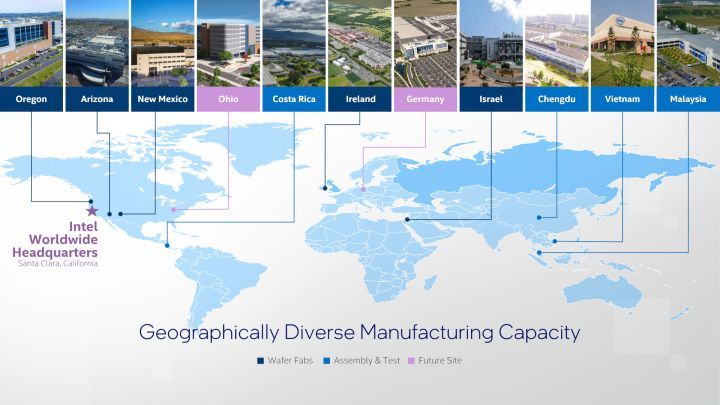Open the Chengdu facility photo
The width and height of the screenshot is (720, 405).
[x=557, y=43]
